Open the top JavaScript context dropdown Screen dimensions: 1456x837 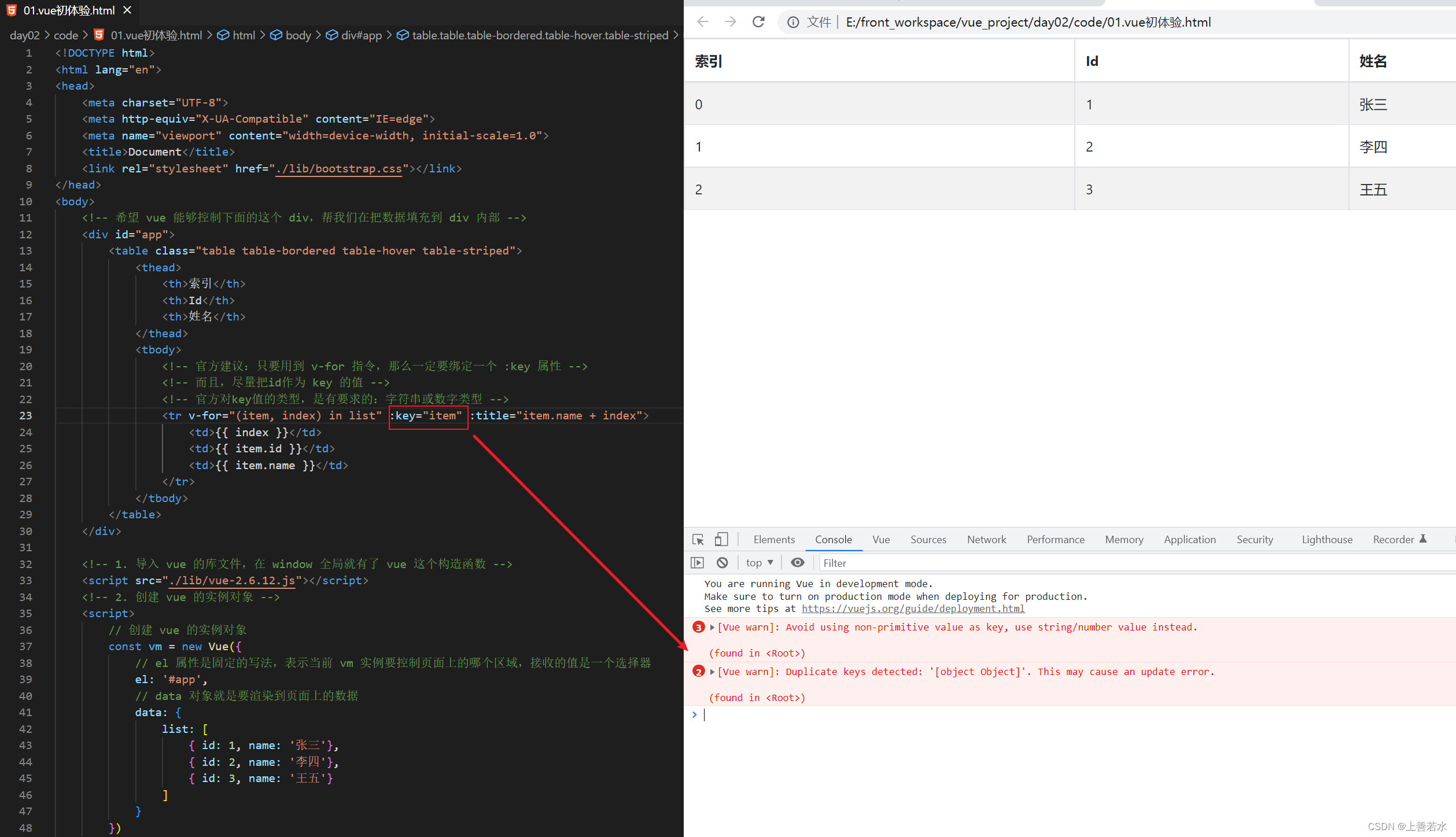(x=760, y=563)
